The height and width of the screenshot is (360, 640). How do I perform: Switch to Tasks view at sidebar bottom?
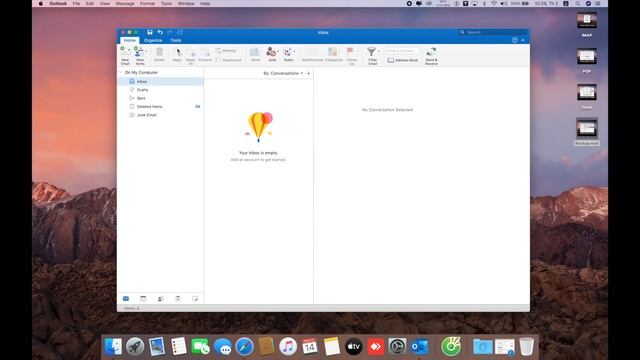(x=178, y=299)
